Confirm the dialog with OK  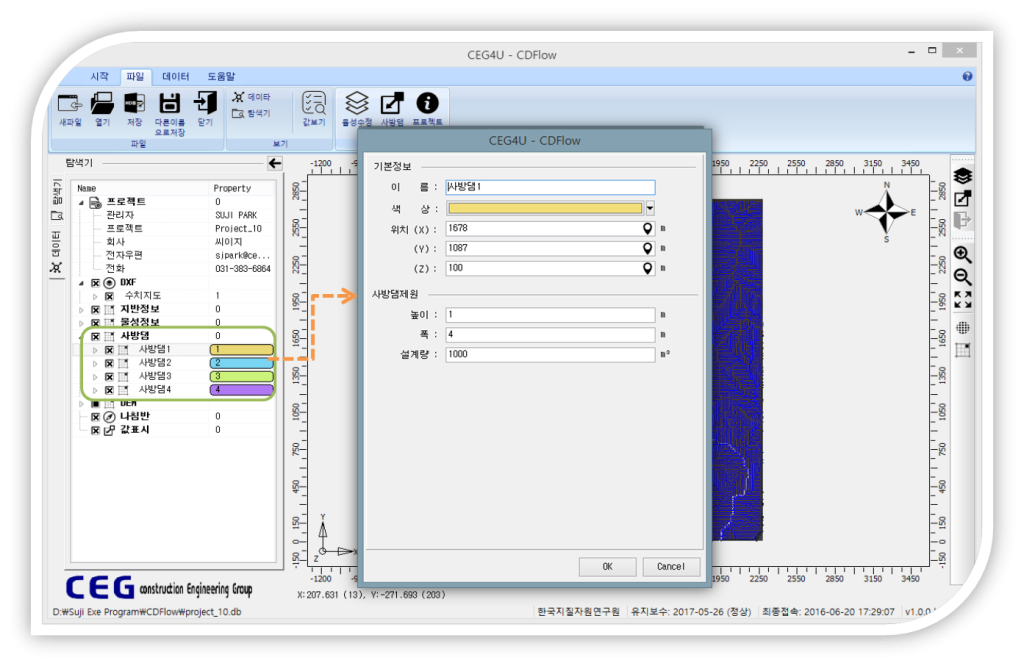(x=607, y=567)
